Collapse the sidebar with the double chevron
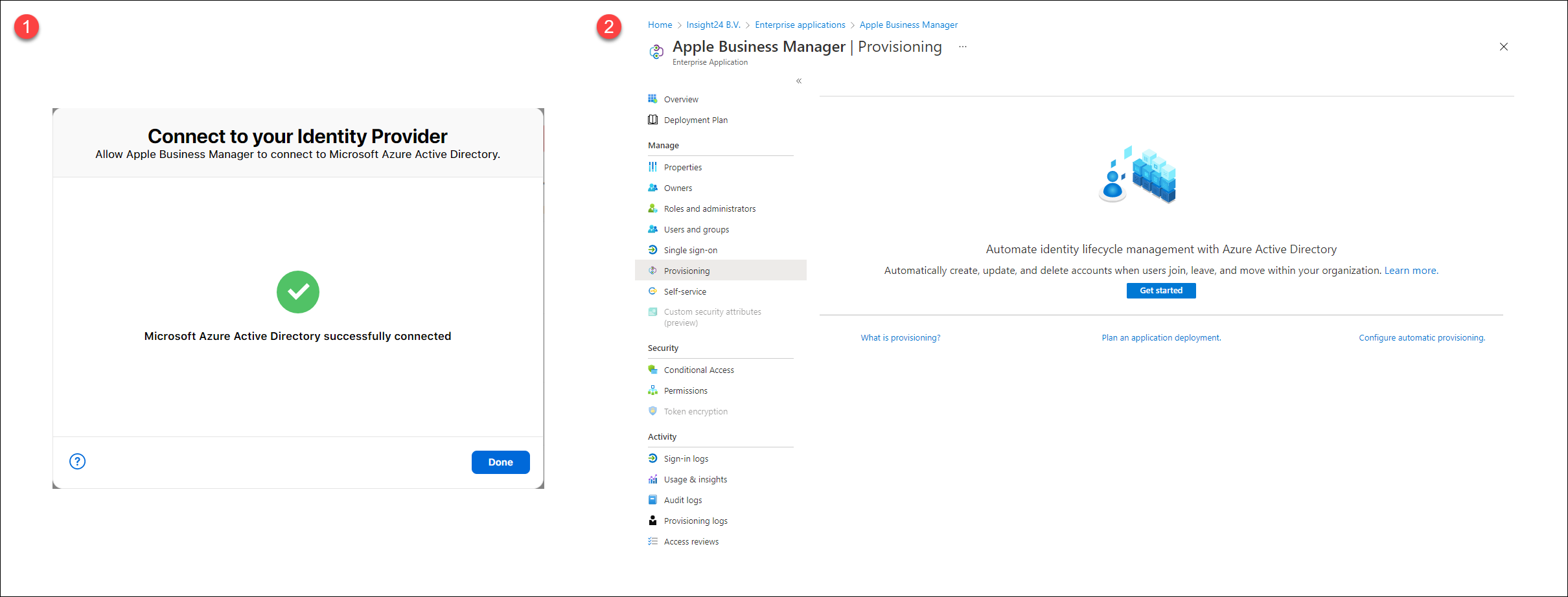 click(x=799, y=81)
